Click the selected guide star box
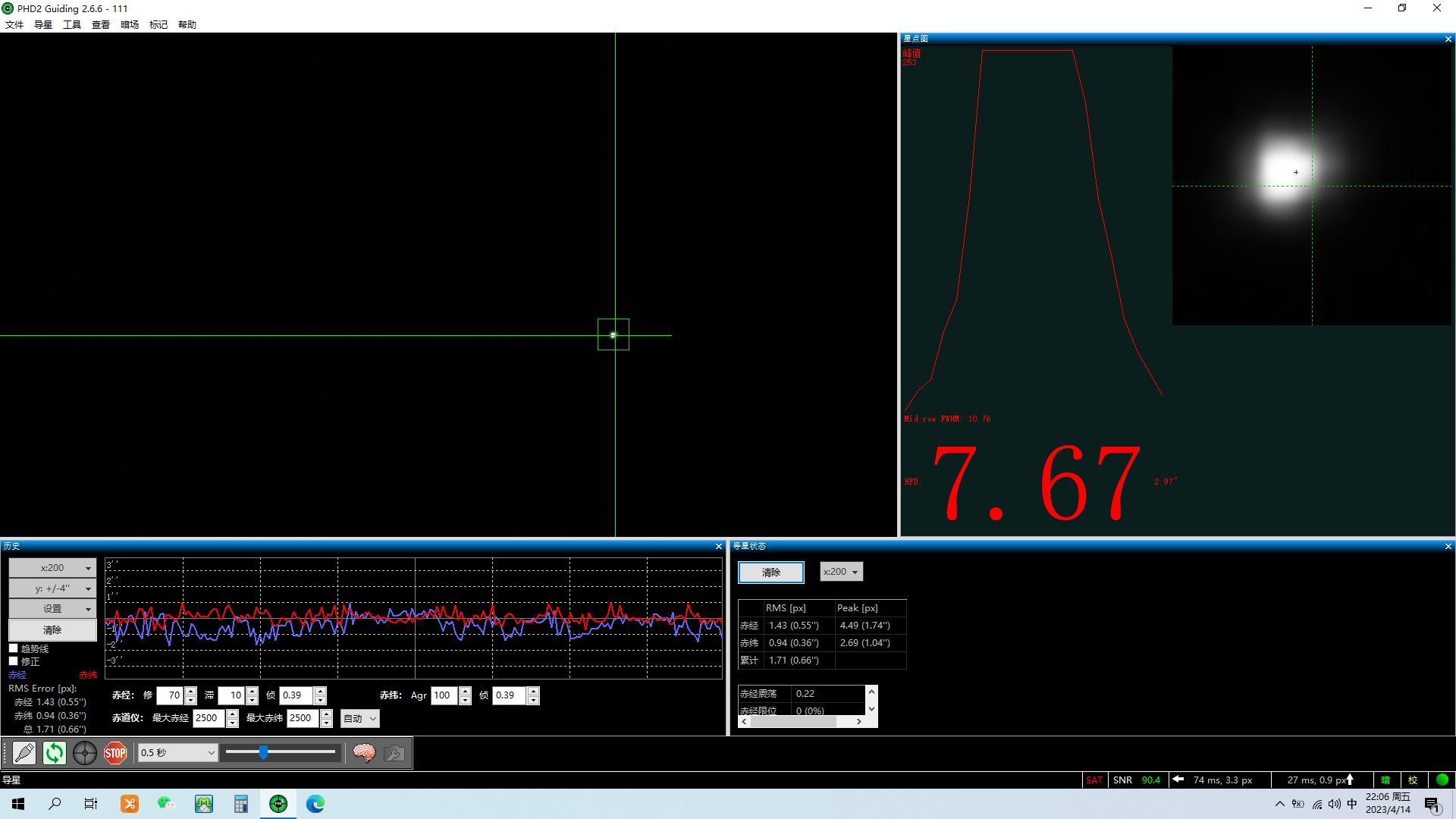This screenshot has height=819, width=1456. point(613,334)
